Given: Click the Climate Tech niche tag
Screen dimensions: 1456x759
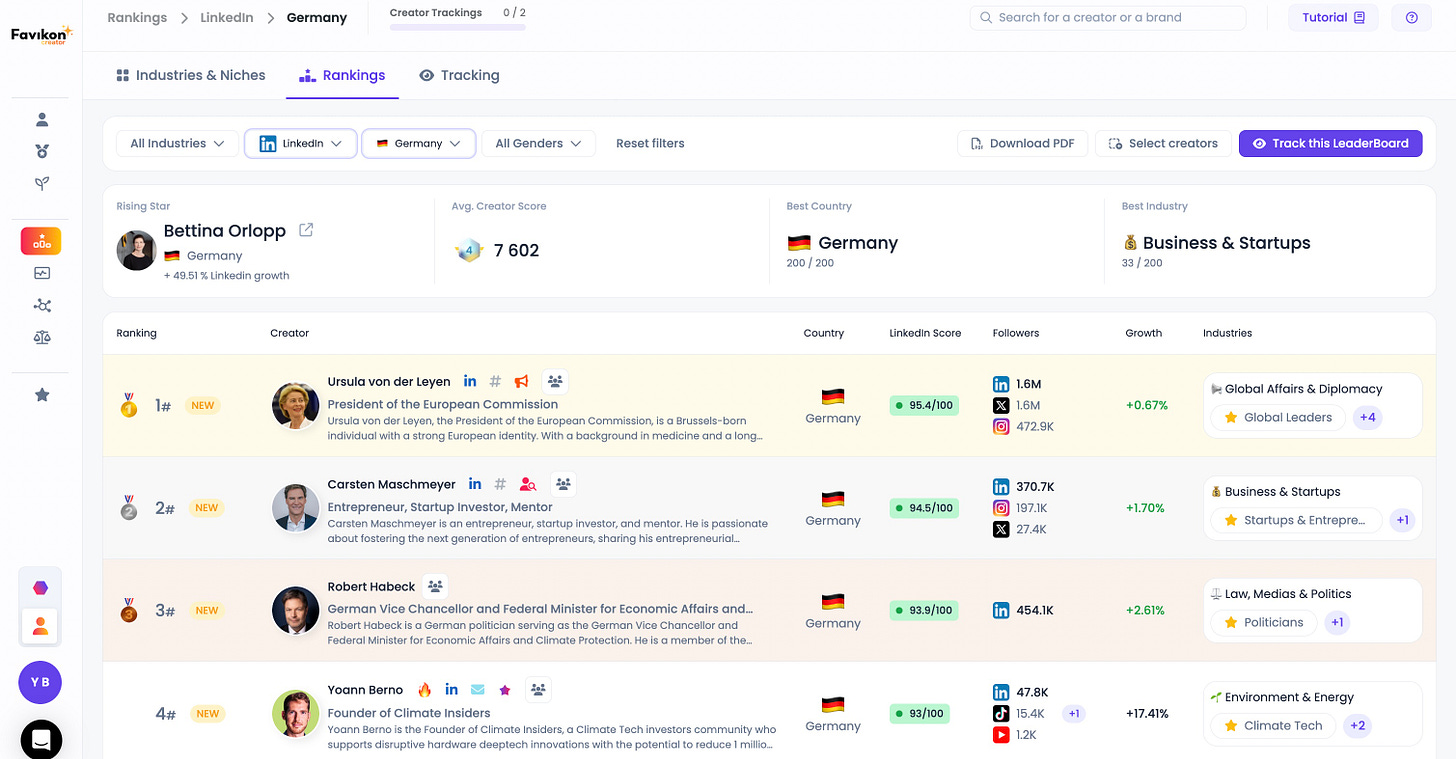Looking at the screenshot, I should coord(1272,726).
